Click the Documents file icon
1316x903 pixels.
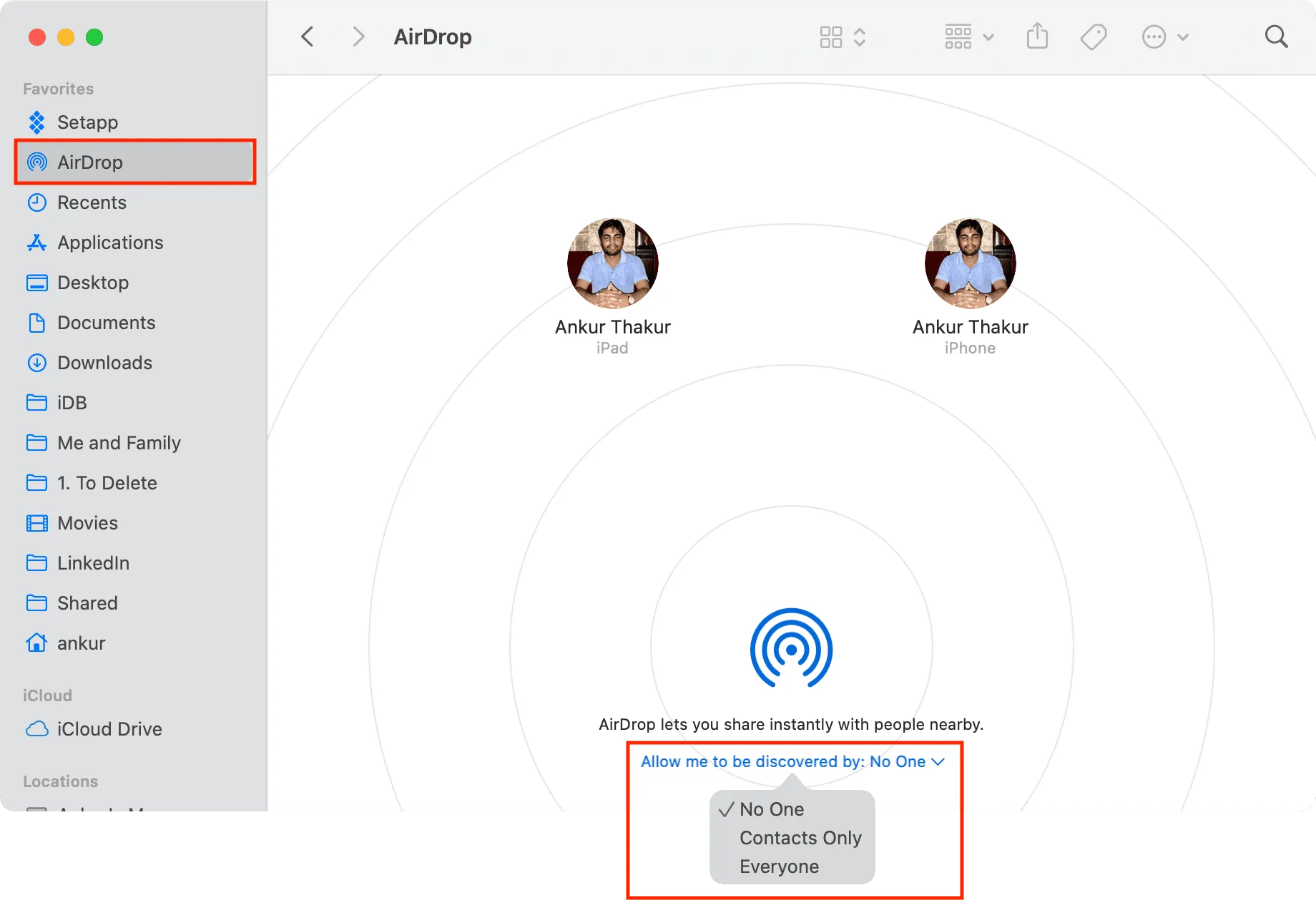pos(36,323)
